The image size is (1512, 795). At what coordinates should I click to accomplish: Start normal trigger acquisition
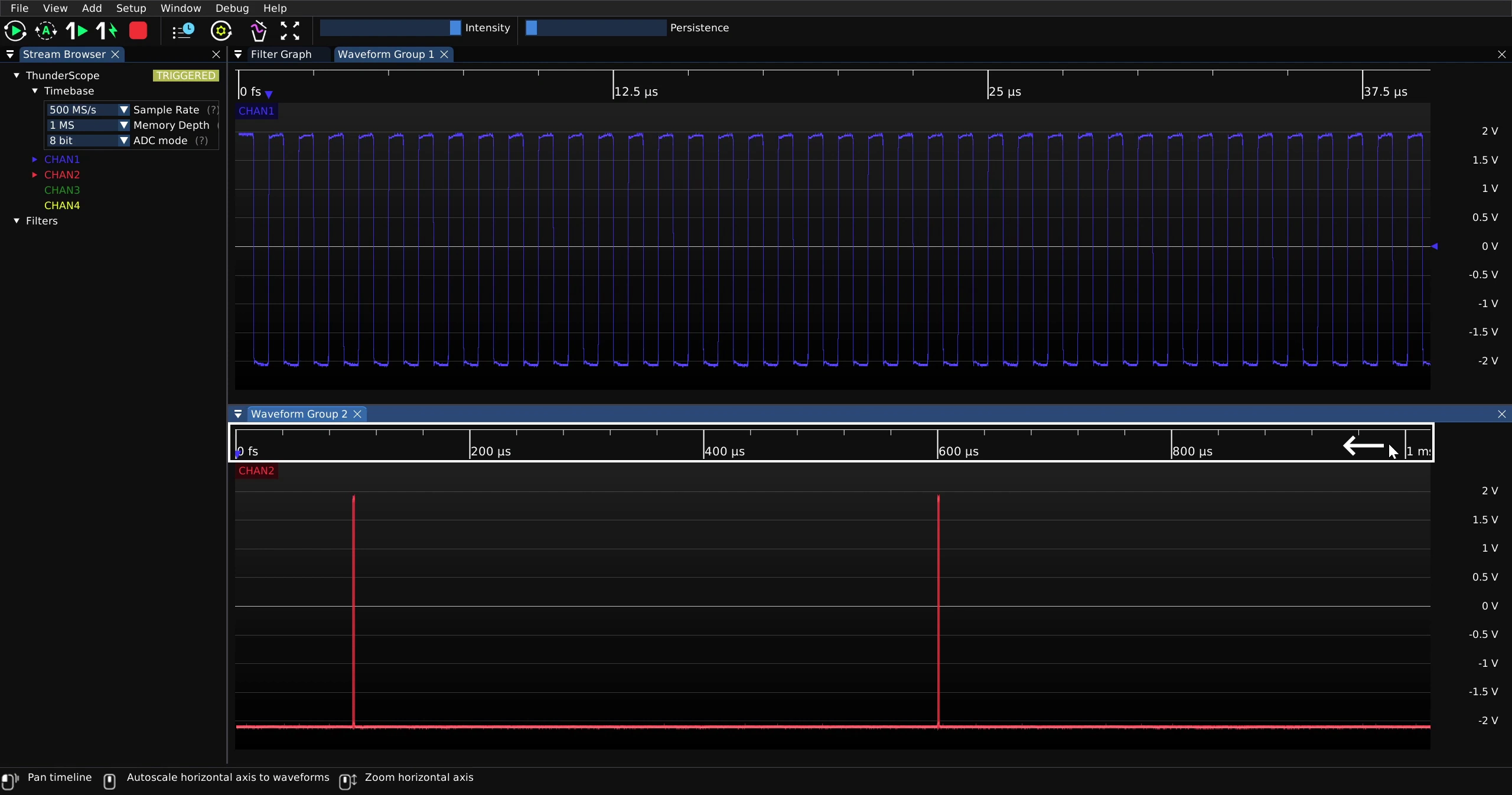(x=15, y=31)
